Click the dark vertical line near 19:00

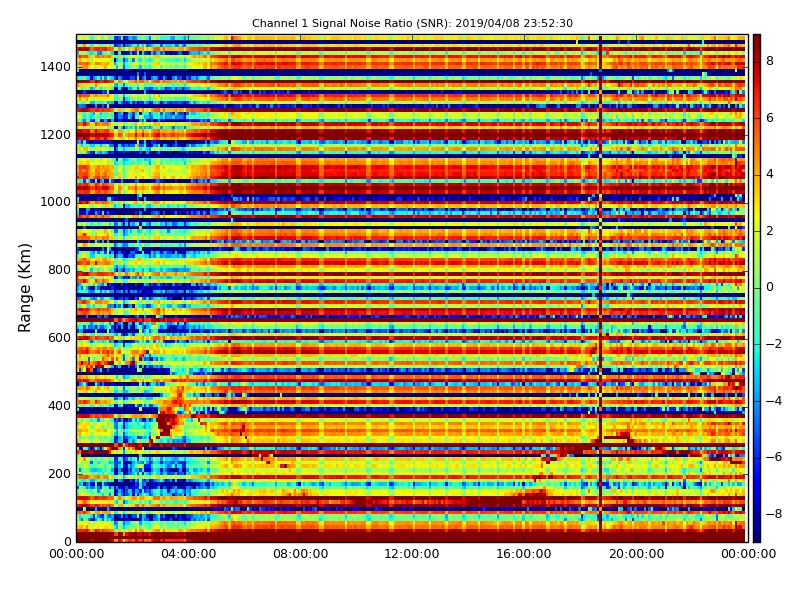pyautogui.click(x=601, y=288)
